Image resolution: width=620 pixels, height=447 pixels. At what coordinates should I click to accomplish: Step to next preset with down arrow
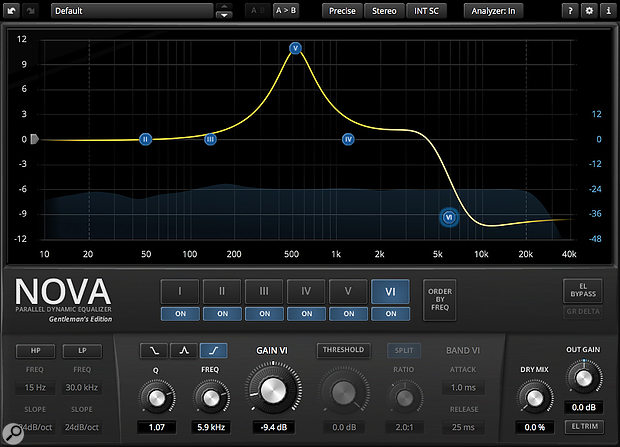[x=224, y=15]
